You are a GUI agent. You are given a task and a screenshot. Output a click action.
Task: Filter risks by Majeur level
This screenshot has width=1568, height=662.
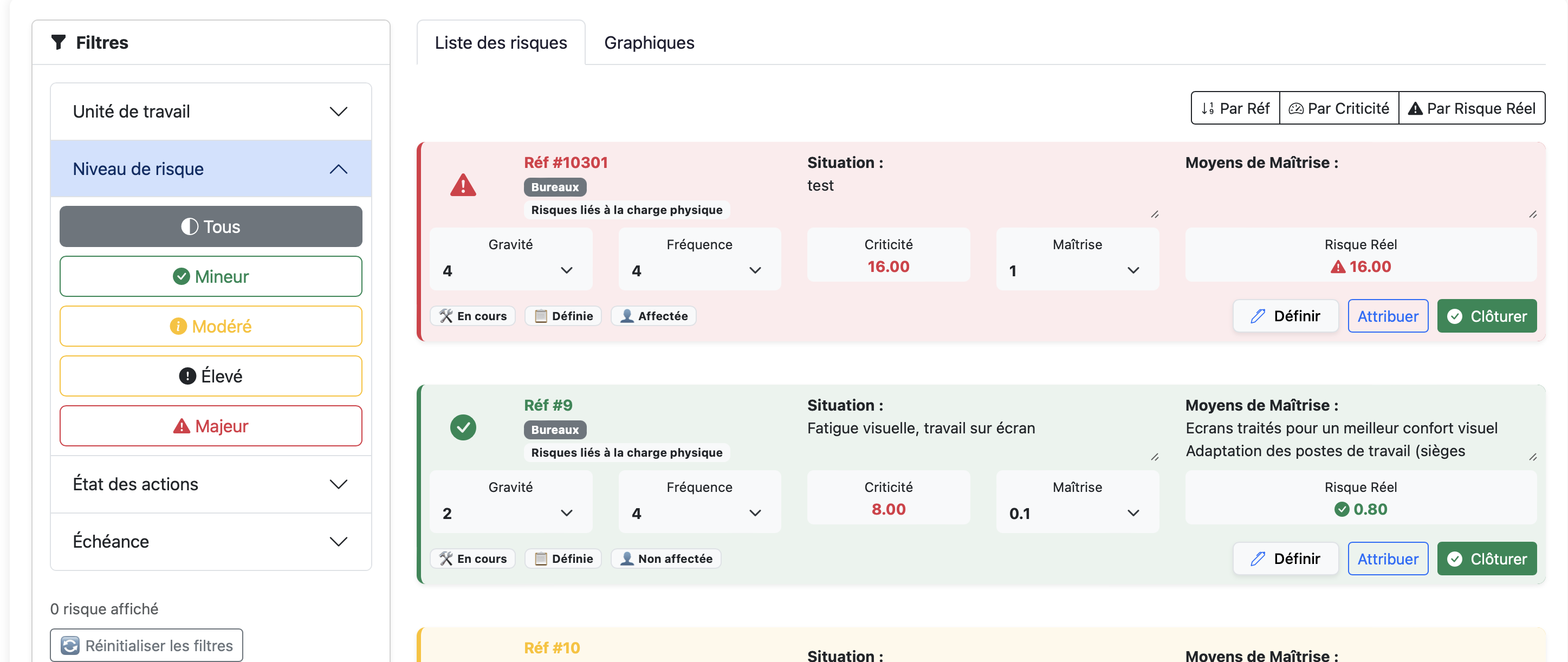point(211,426)
